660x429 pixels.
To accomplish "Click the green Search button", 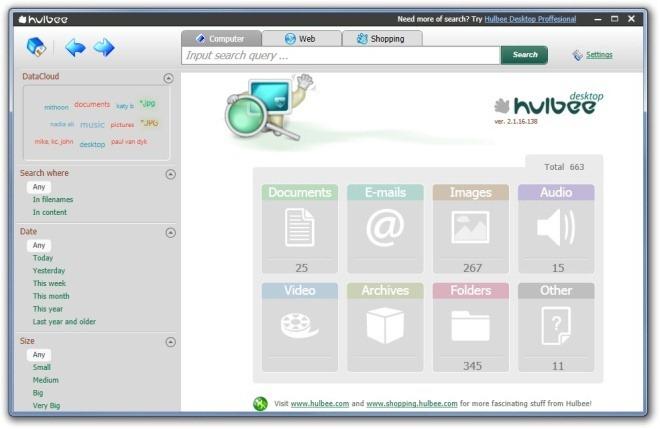I will point(524,55).
